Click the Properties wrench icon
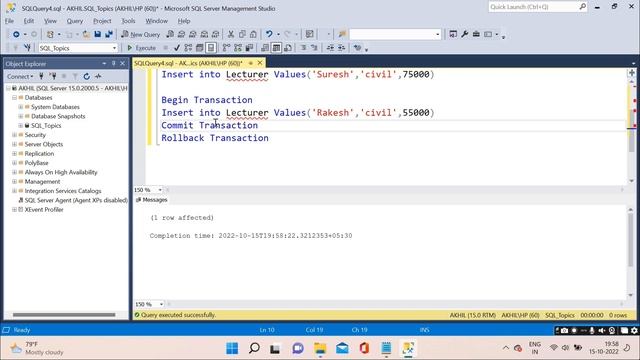 click(464, 34)
